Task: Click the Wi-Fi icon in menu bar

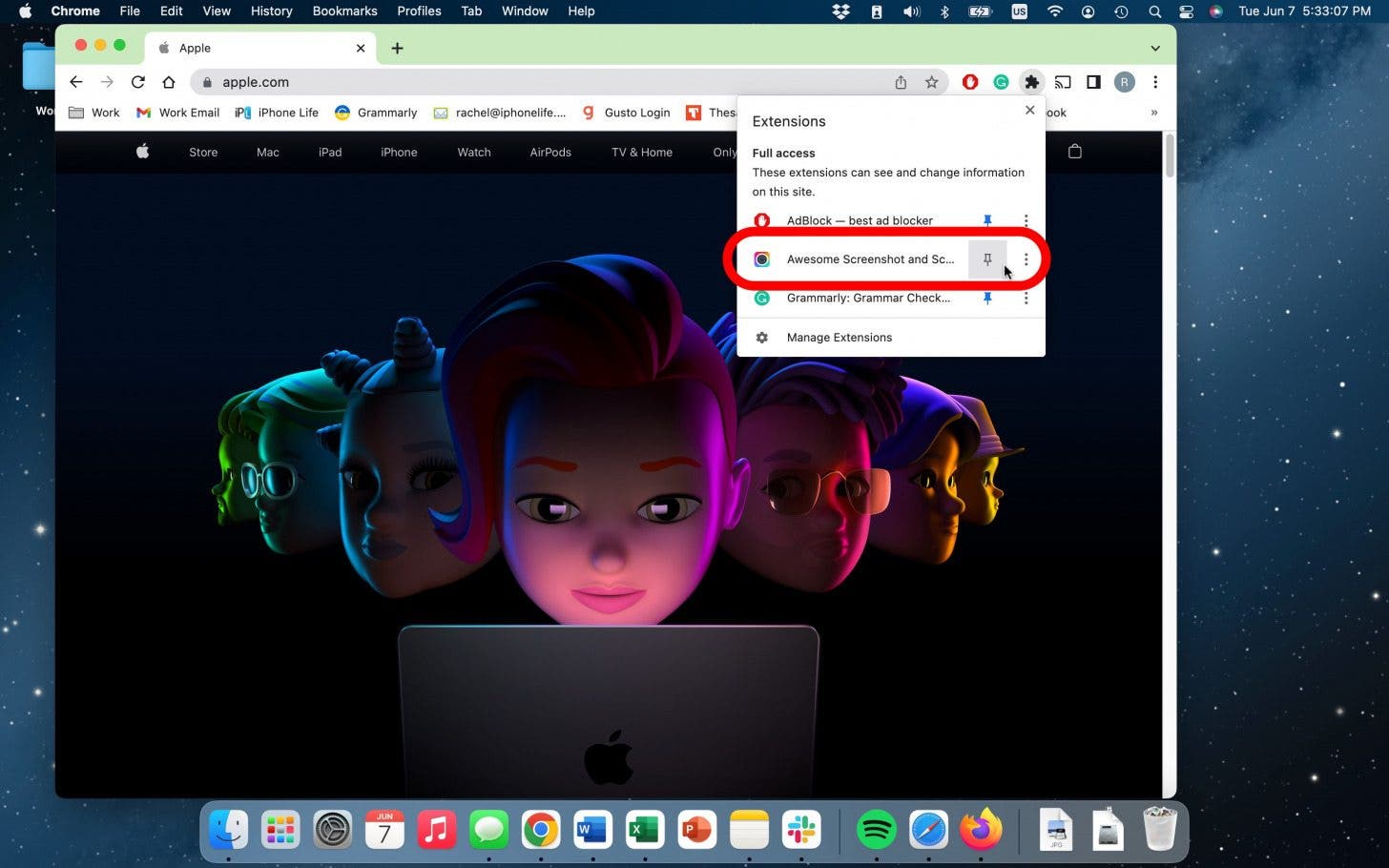Action: 1054,11
